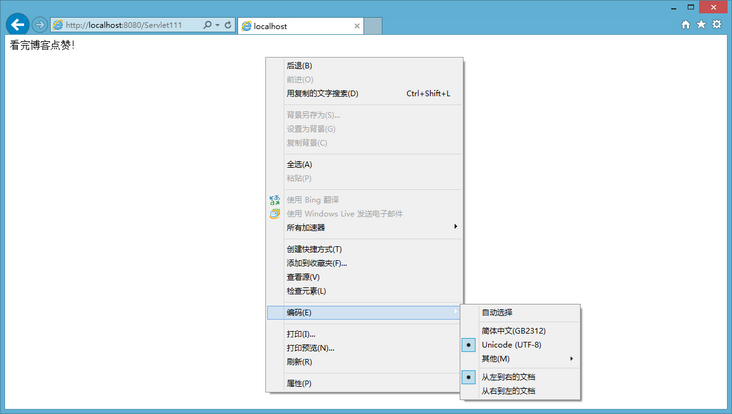Screen dimensions: 732x414
Task: Open a new tab button
Action: pos(373,26)
